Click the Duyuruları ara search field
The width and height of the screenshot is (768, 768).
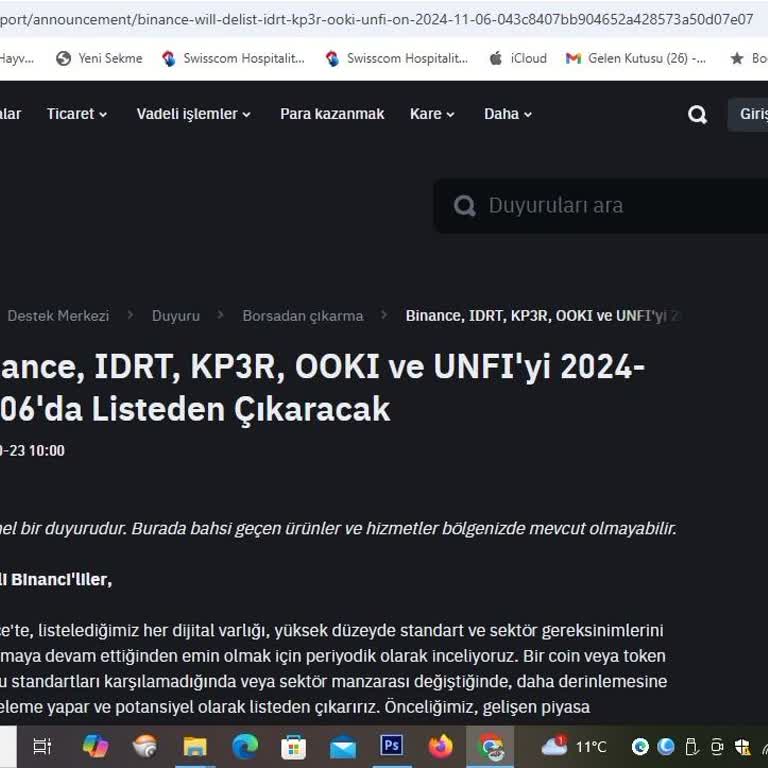pyautogui.click(x=601, y=206)
